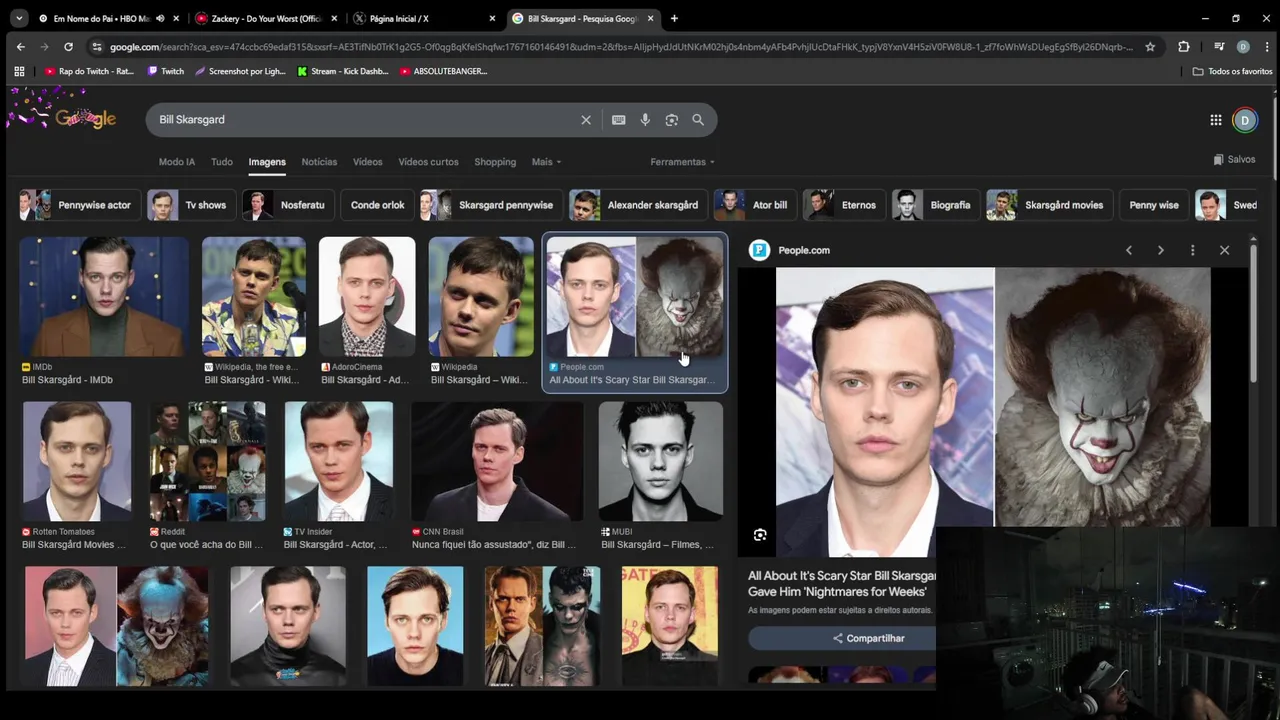Open the Rotten Tomatoes image result
The image size is (1280, 720).
coord(77,462)
